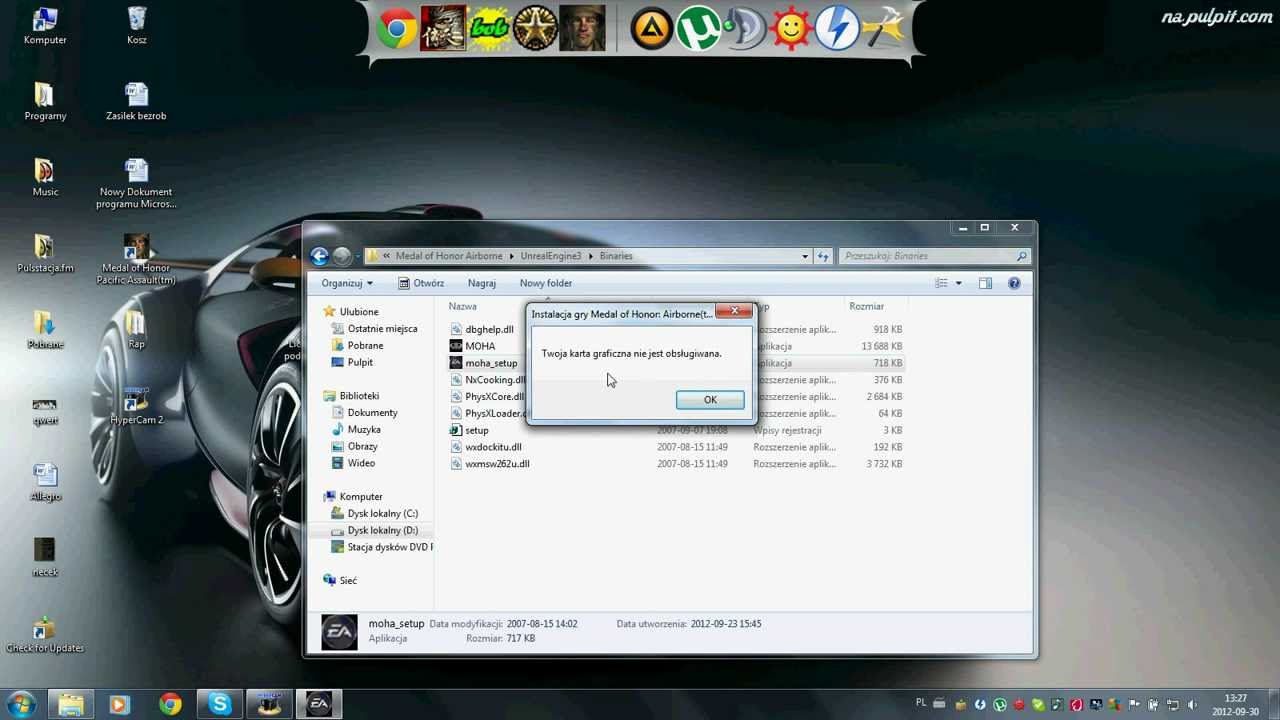This screenshot has height=720, width=1280.
Task: Click Nagraj in the Explorer toolbar
Action: 481,283
